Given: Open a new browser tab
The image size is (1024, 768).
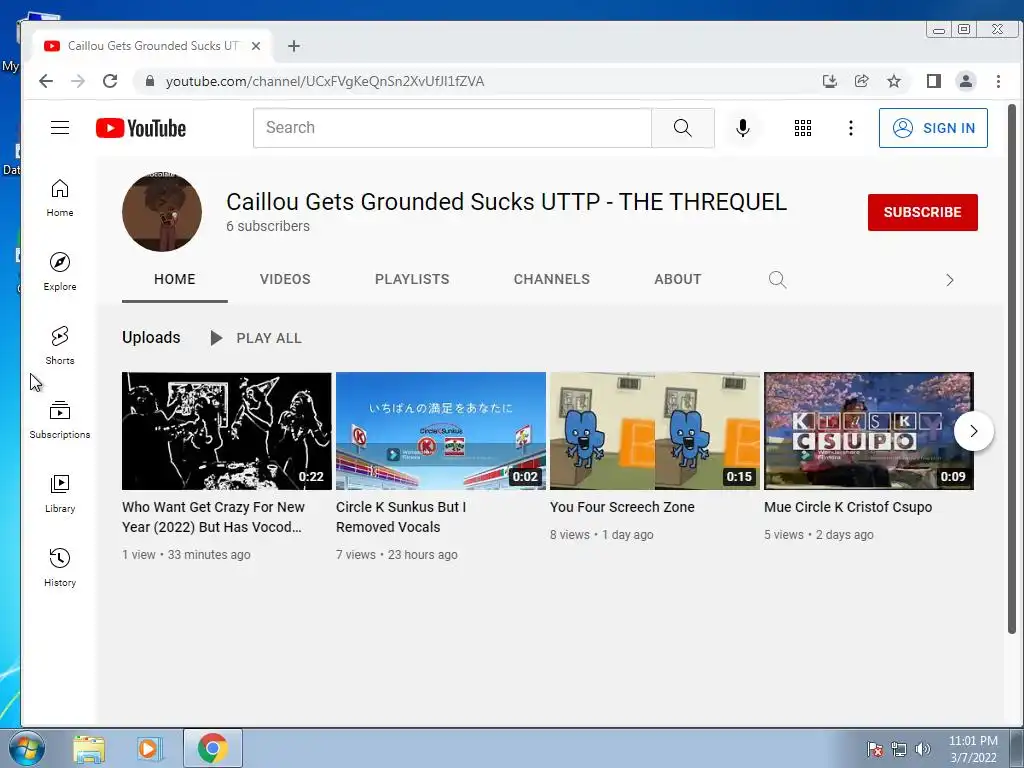Looking at the screenshot, I should coord(294,46).
